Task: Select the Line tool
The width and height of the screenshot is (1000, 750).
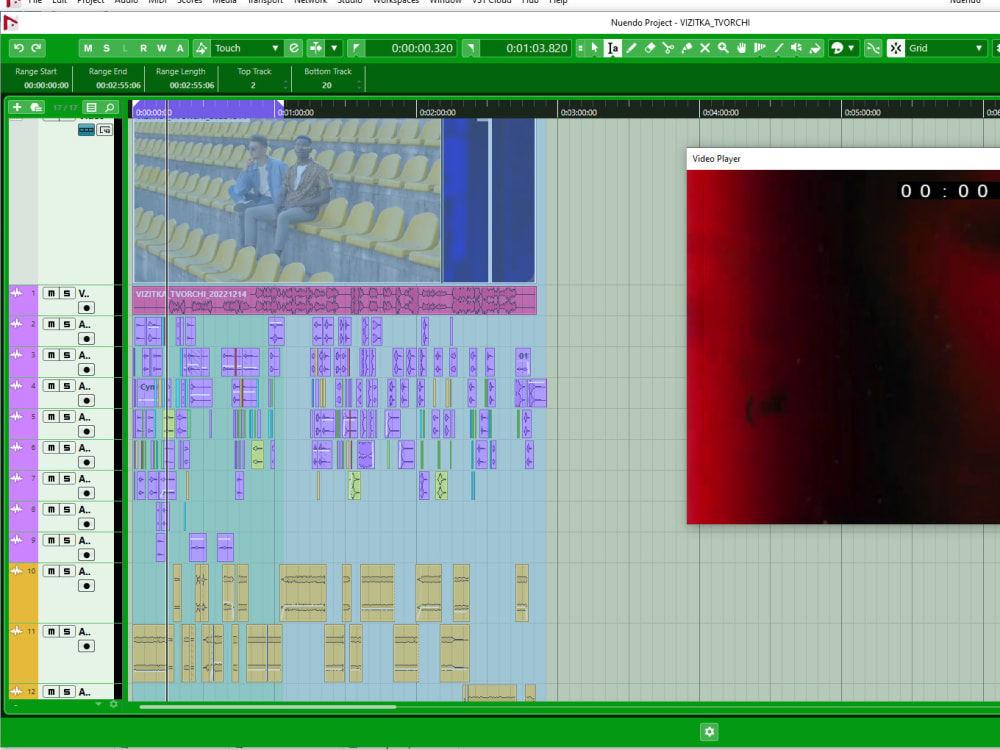Action: click(778, 48)
